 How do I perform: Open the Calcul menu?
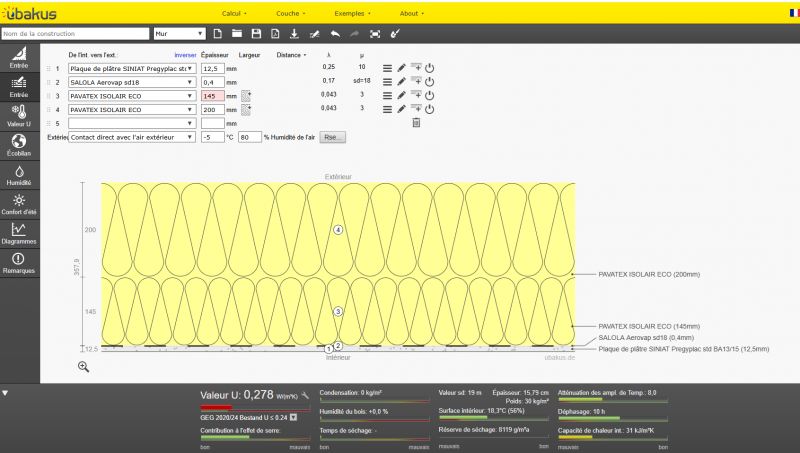coord(235,14)
